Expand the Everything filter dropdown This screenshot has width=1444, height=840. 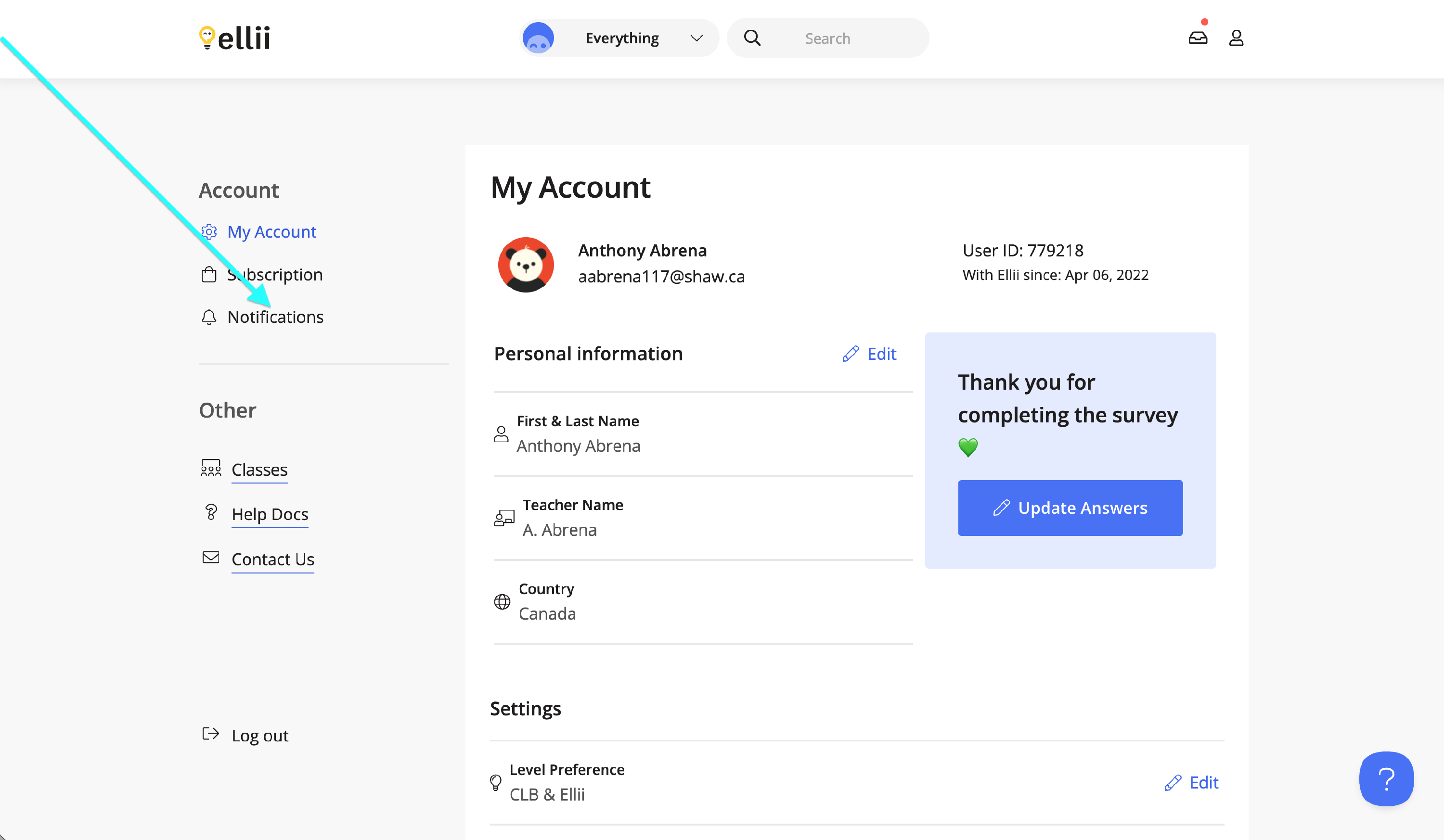coord(622,38)
